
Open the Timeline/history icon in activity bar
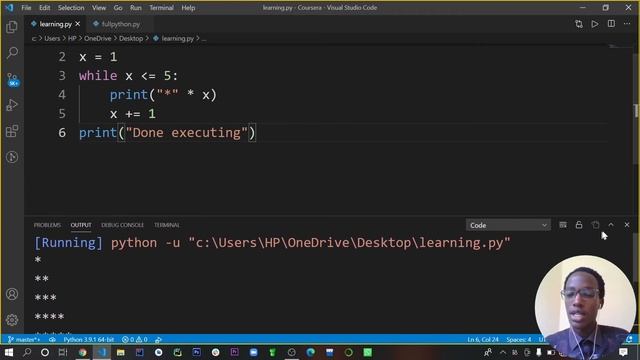tap(12, 157)
